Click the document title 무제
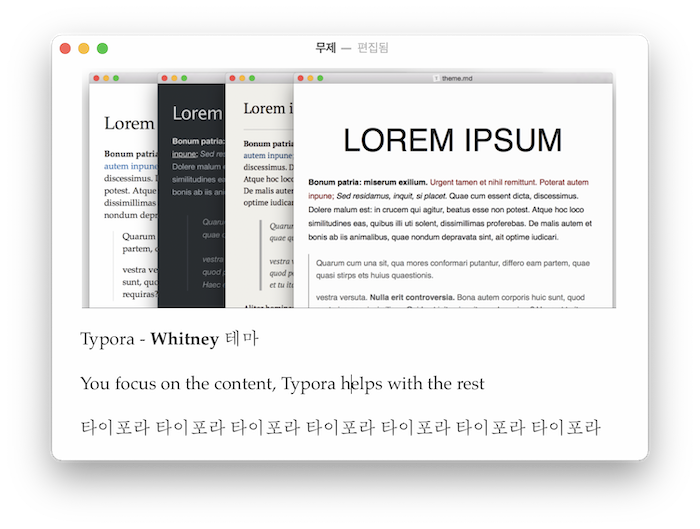 325,47
